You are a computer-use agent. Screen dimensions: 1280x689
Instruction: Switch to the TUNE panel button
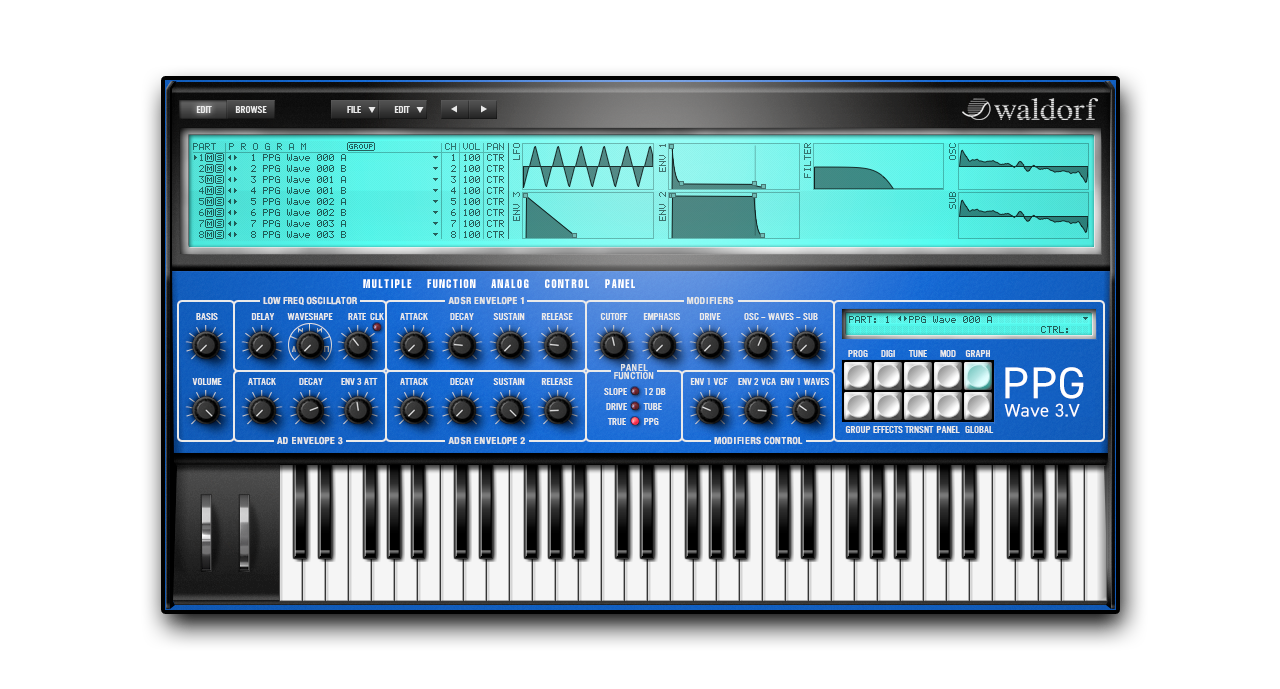tap(918, 376)
